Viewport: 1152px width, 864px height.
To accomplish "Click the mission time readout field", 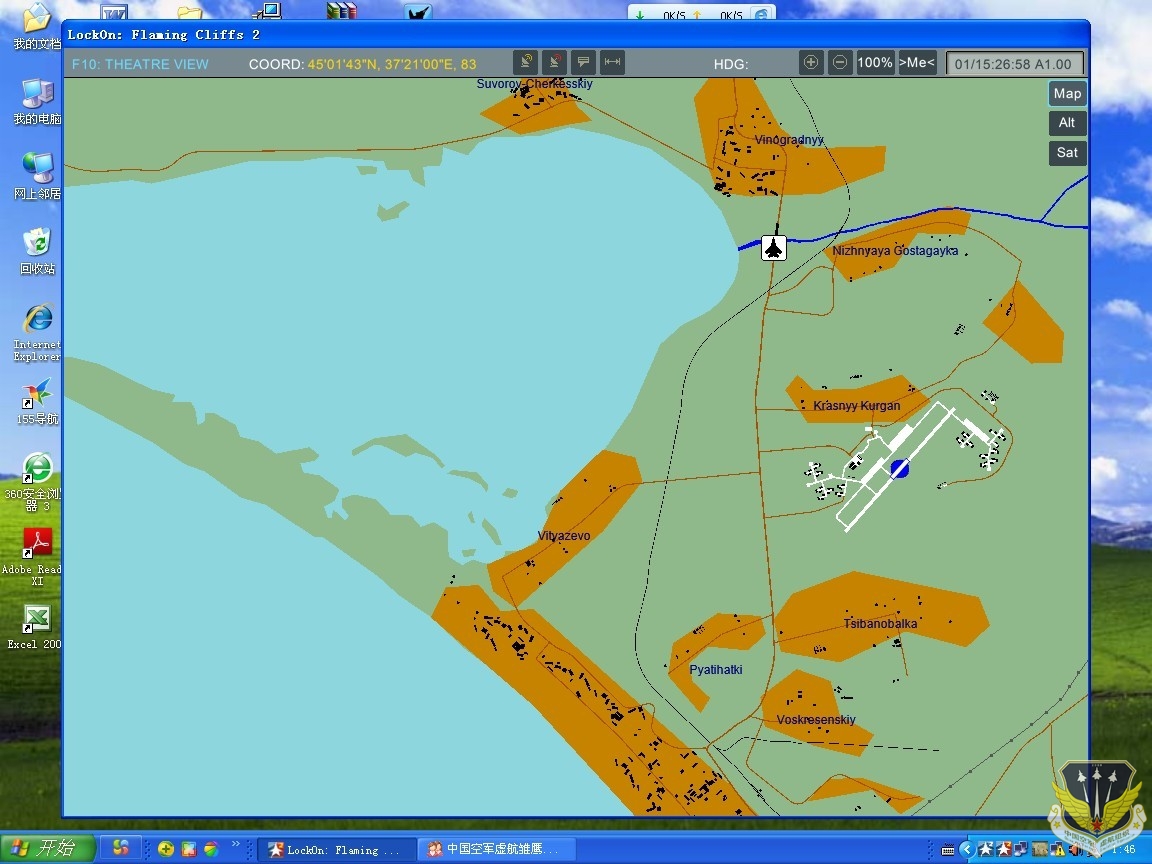I will (x=1014, y=64).
